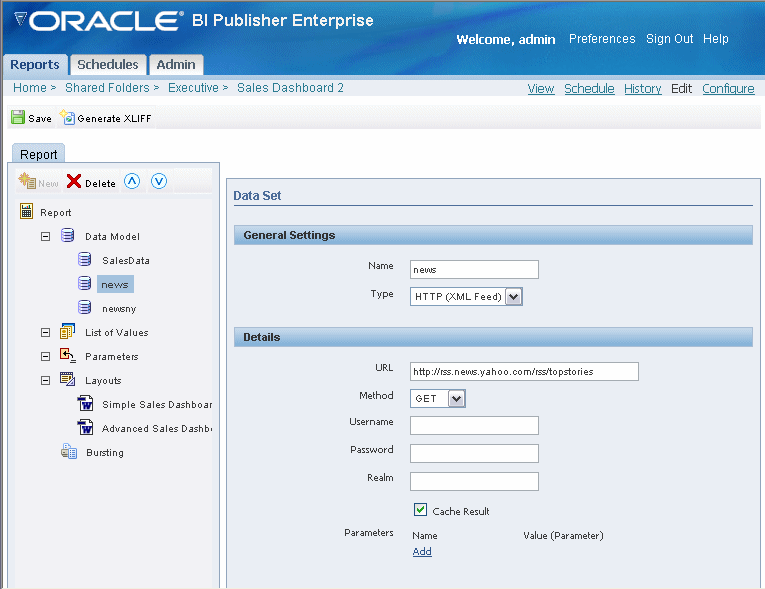Click the news dataset icon
This screenshot has height=589, width=765.
(84, 283)
